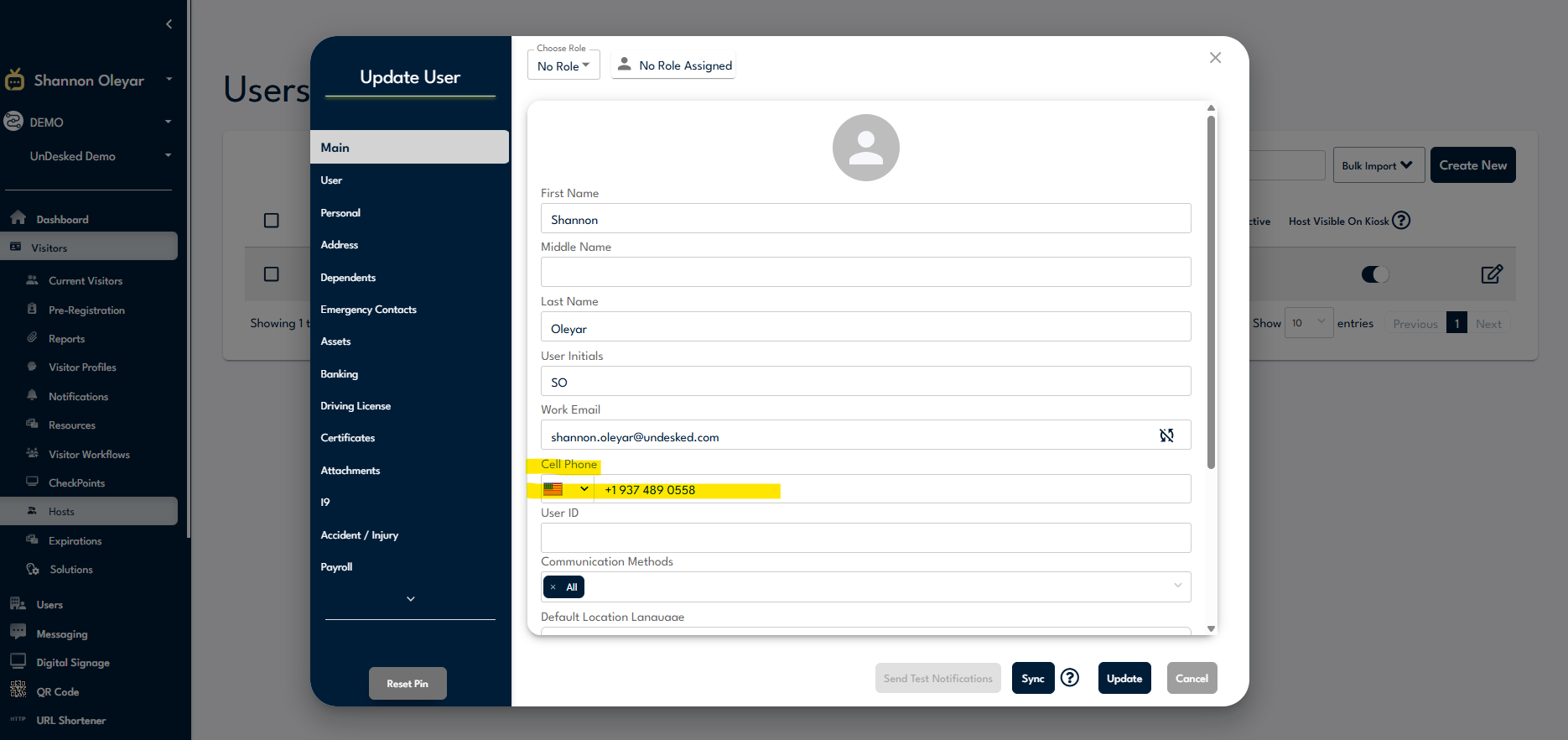Open QR Code from sidebar

tap(57, 692)
